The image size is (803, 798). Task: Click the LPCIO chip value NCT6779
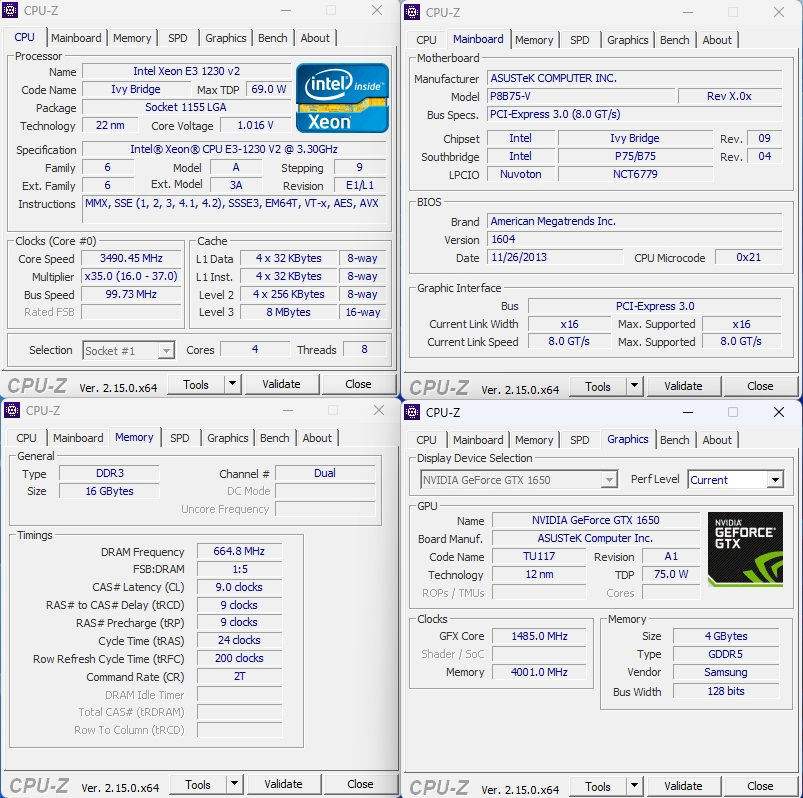click(635, 174)
